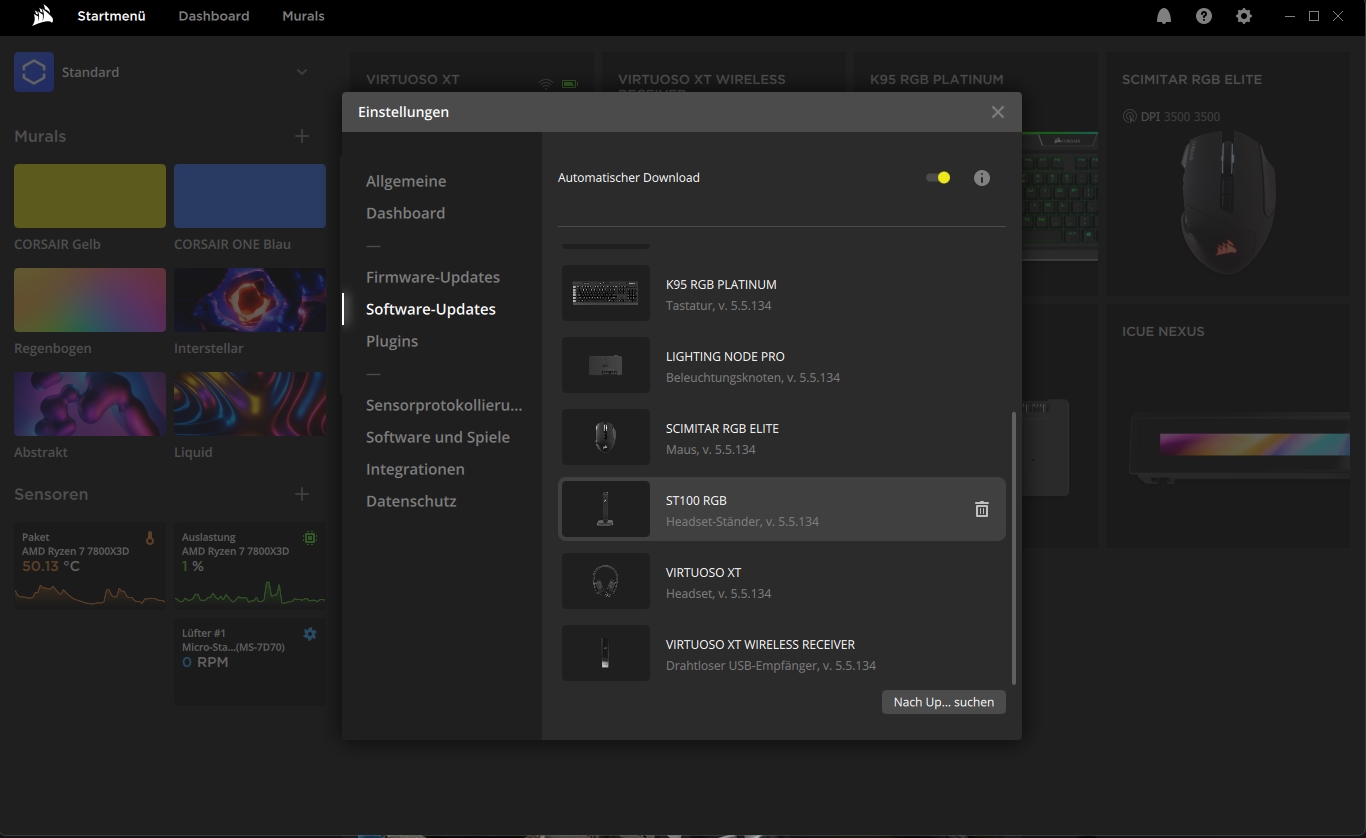Delete ST100 RGB with trash icon
This screenshot has height=838, width=1366.
pos(982,509)
